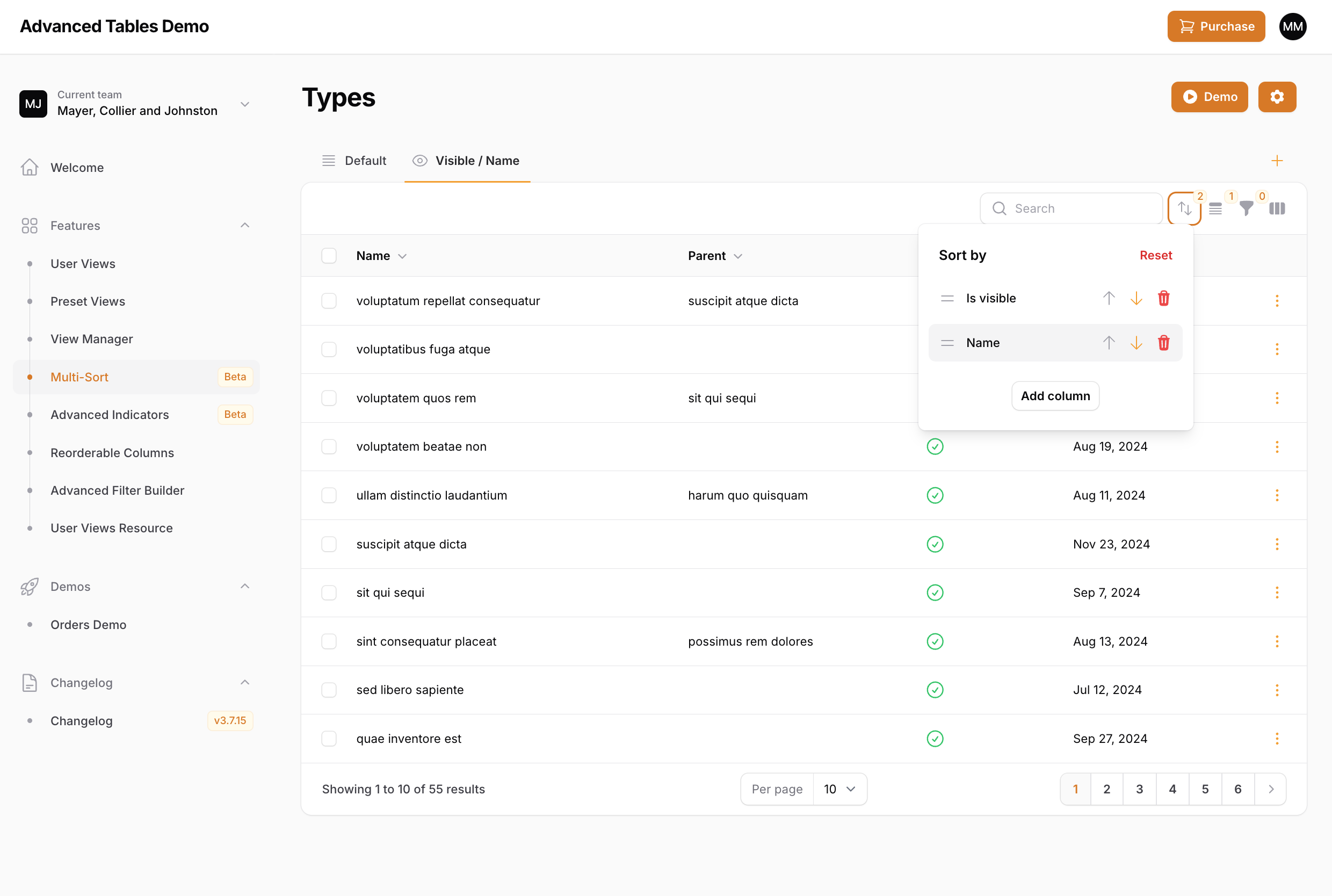Toggle checkbox for sint consequatur placeat row
The image size is (1332, 896).
(x=330, y=641)
